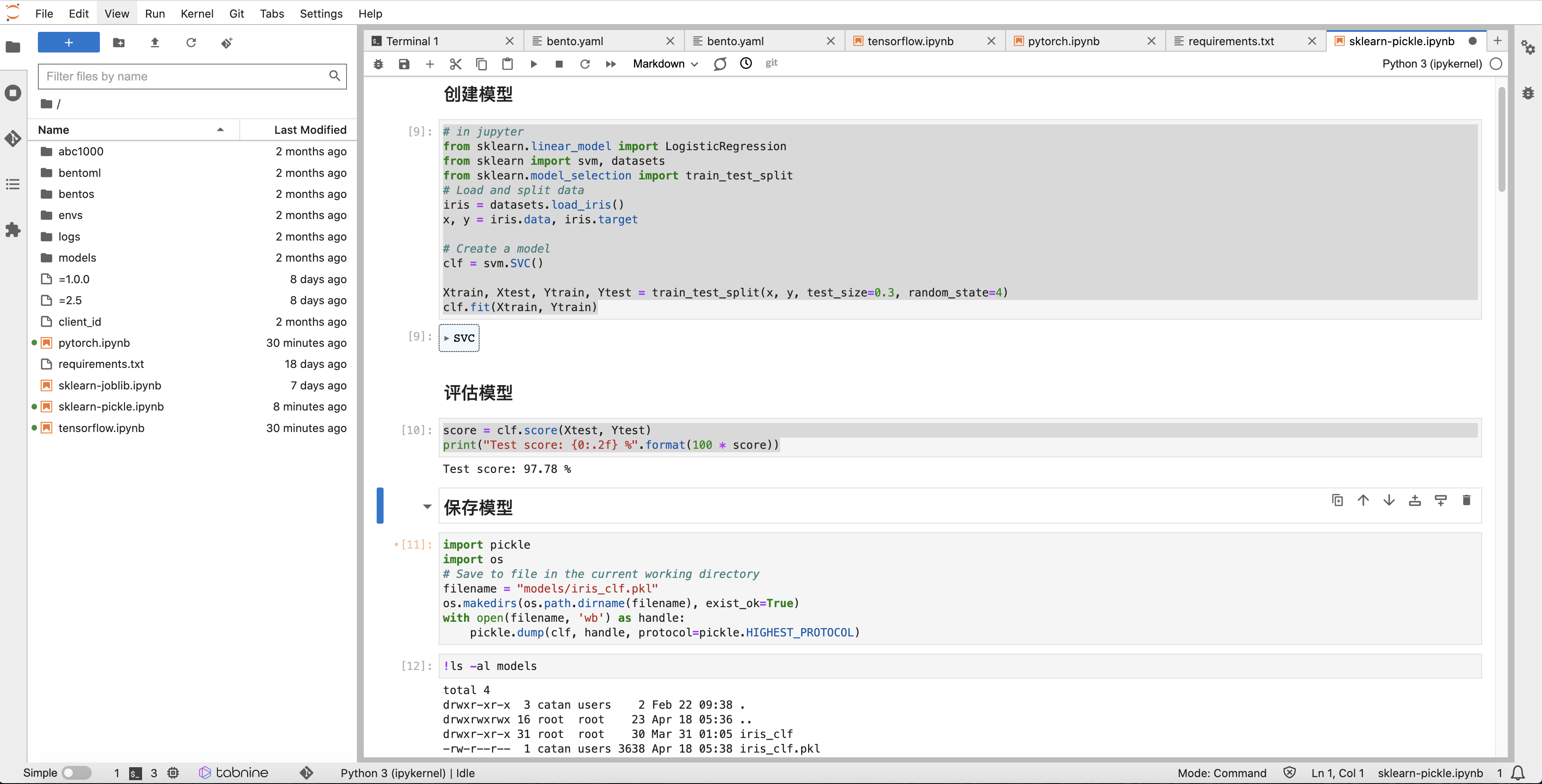Open sklearn-joblib.ipynb from the file list
The height and width of the screenshot is (784, 1542).
click(109, 386)
